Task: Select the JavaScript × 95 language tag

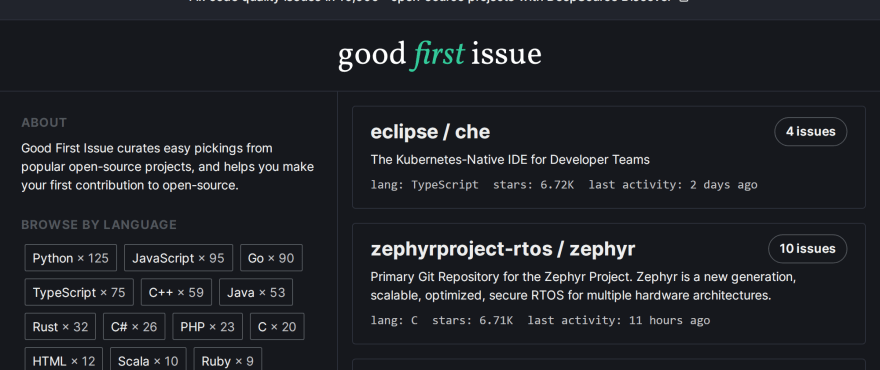Action: [x=178, y=258]
